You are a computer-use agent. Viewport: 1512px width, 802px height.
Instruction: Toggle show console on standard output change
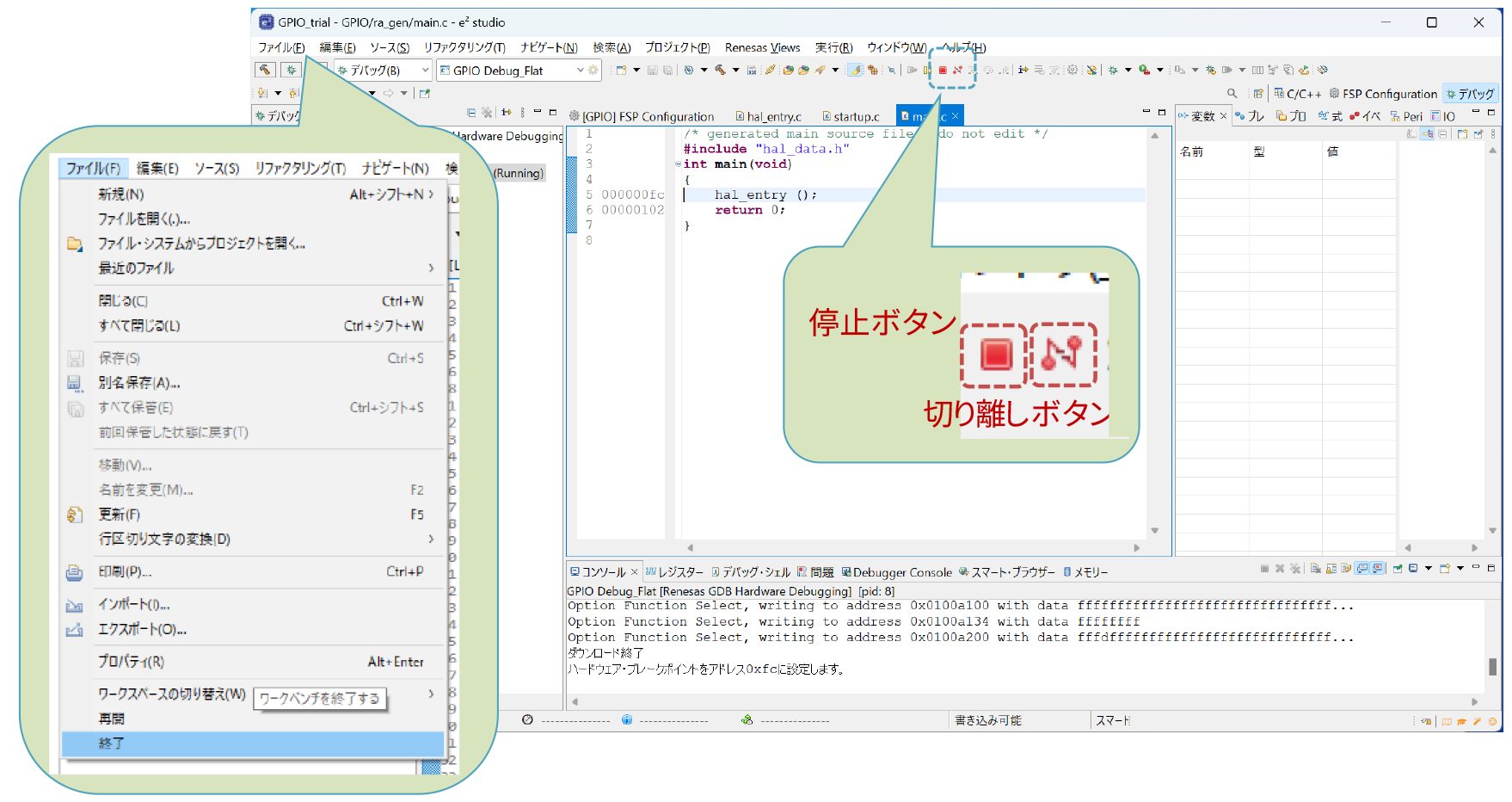pyautogui.click(x=1362, y=569)
